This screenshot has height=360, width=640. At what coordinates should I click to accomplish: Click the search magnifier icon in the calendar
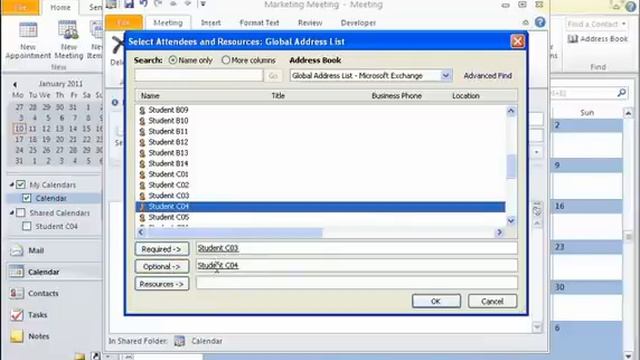[622, 93]
